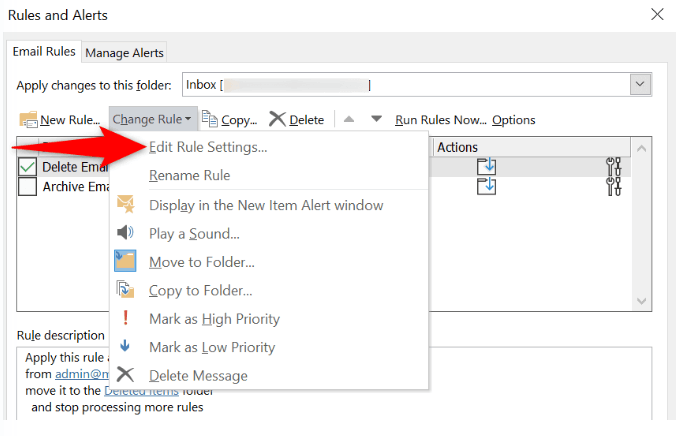Click the Delete Message X icon
Image resolution: width=685 pixels, height=436 pixels.
point(125,375)
